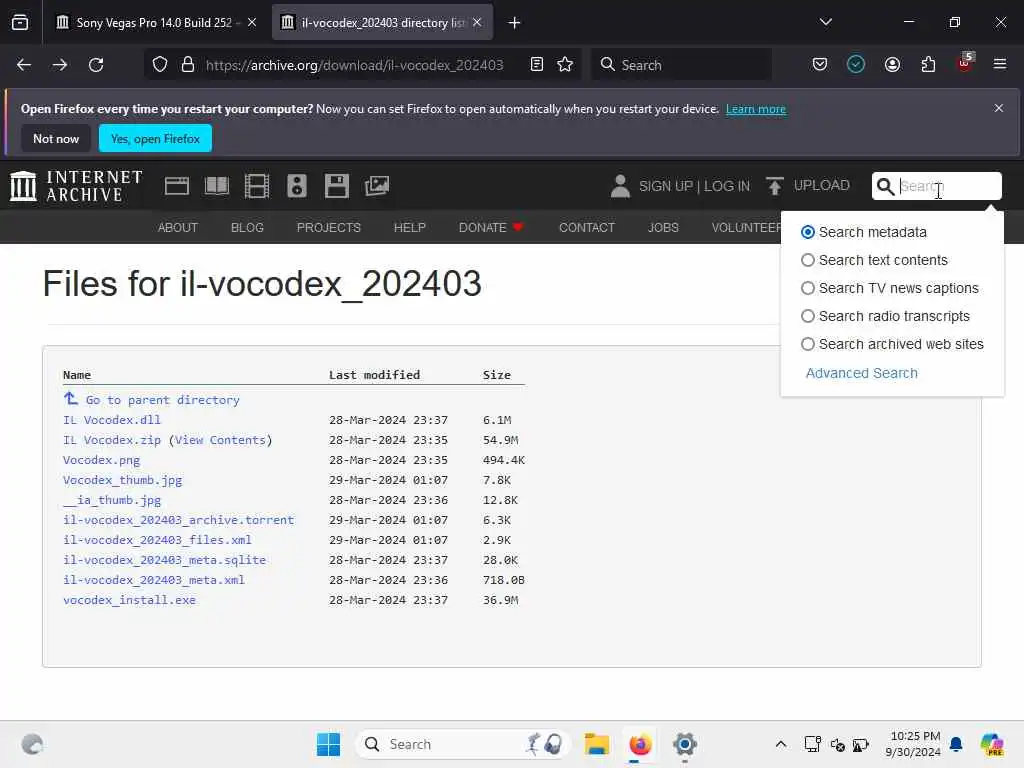Open il-vocodex_202403_archive.torrent link

coord(178,520)
